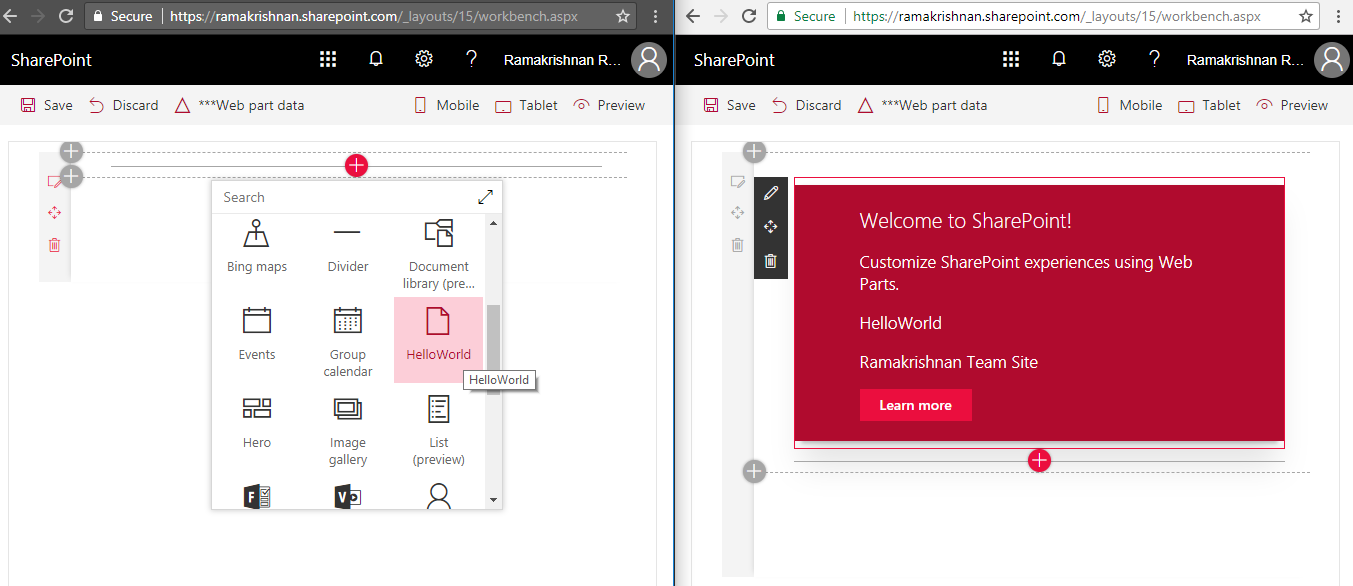The height and width of the screenshot is (586, 1353).
Task: Open settings gear in right SharePoint window
Action: tap(1107, 59)
